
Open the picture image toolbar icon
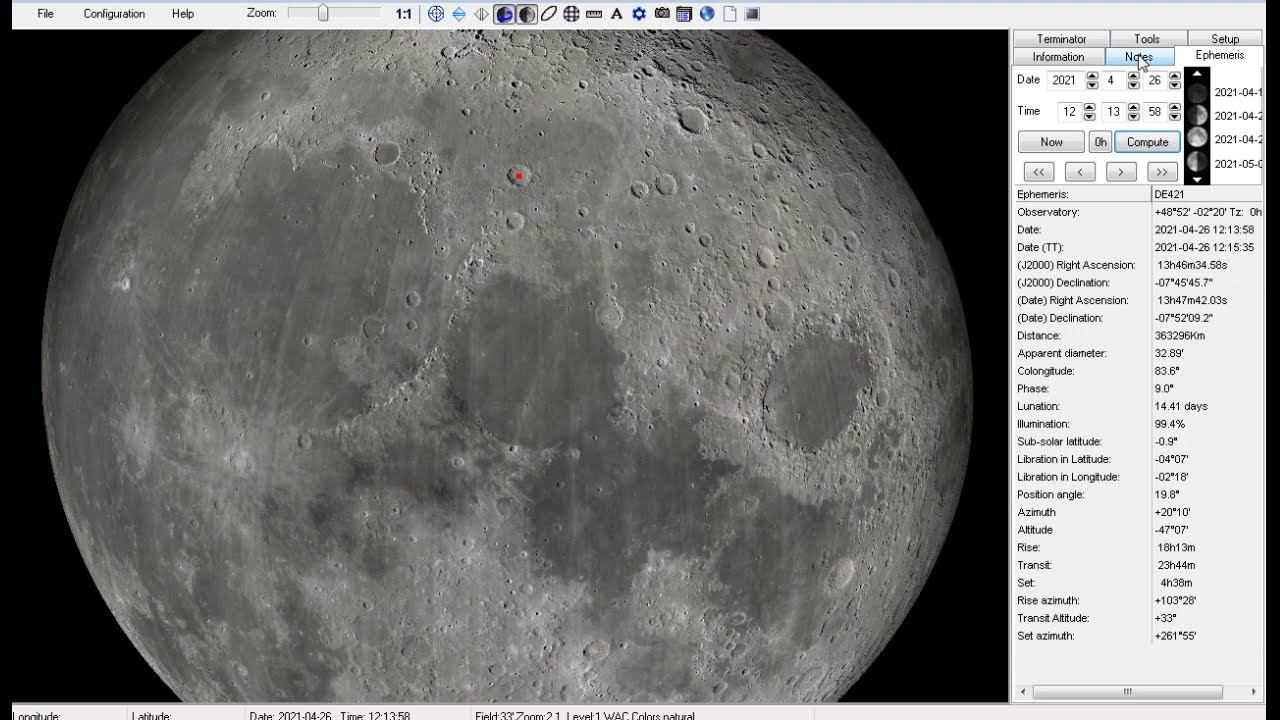752,14
